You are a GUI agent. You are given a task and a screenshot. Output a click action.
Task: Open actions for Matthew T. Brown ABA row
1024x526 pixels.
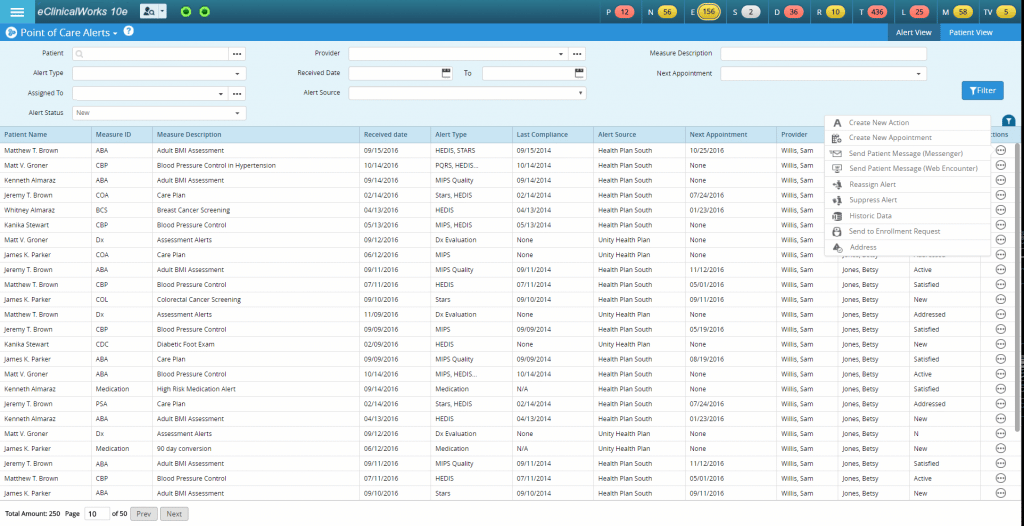(x=1000, y=150)
